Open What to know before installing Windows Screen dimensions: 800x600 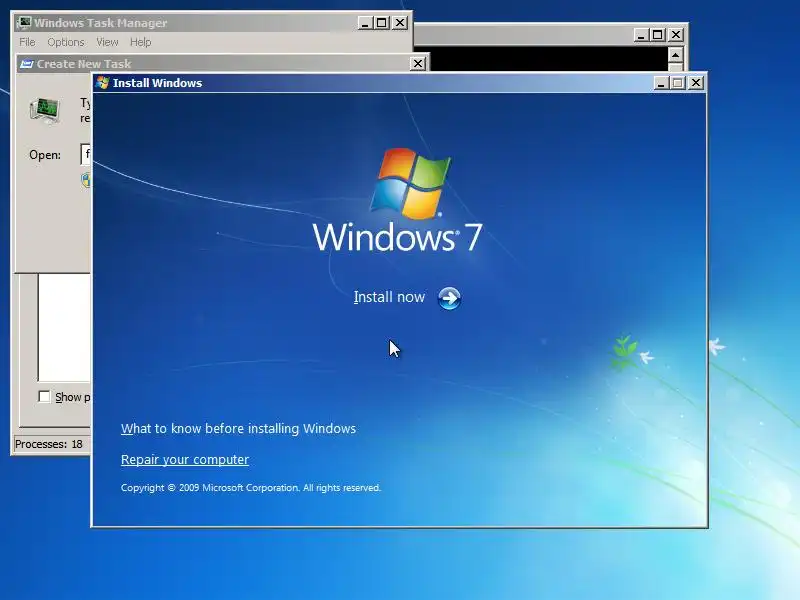[238, 429]
